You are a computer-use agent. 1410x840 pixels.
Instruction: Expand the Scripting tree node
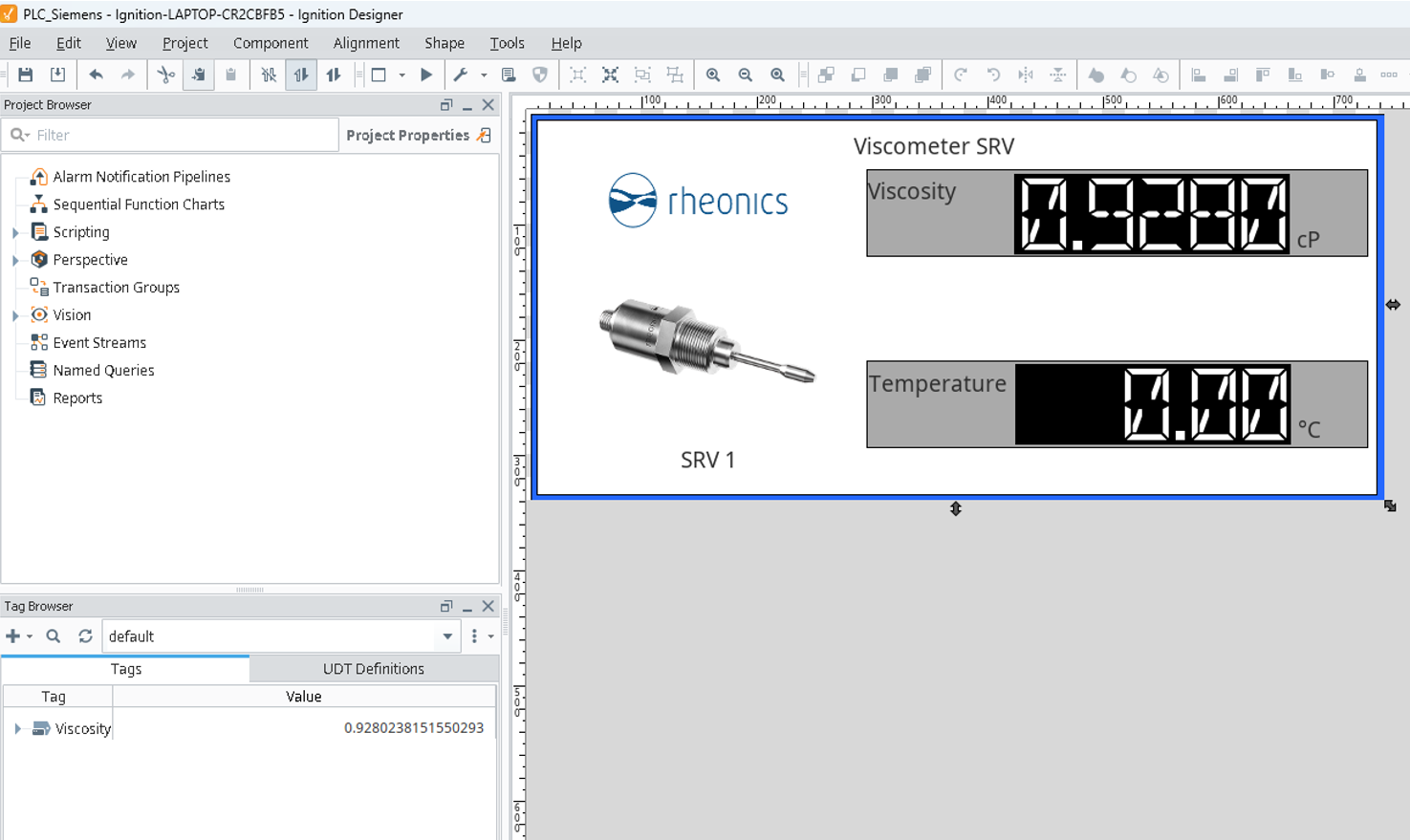pyautogui.click(x=15, y=232)
